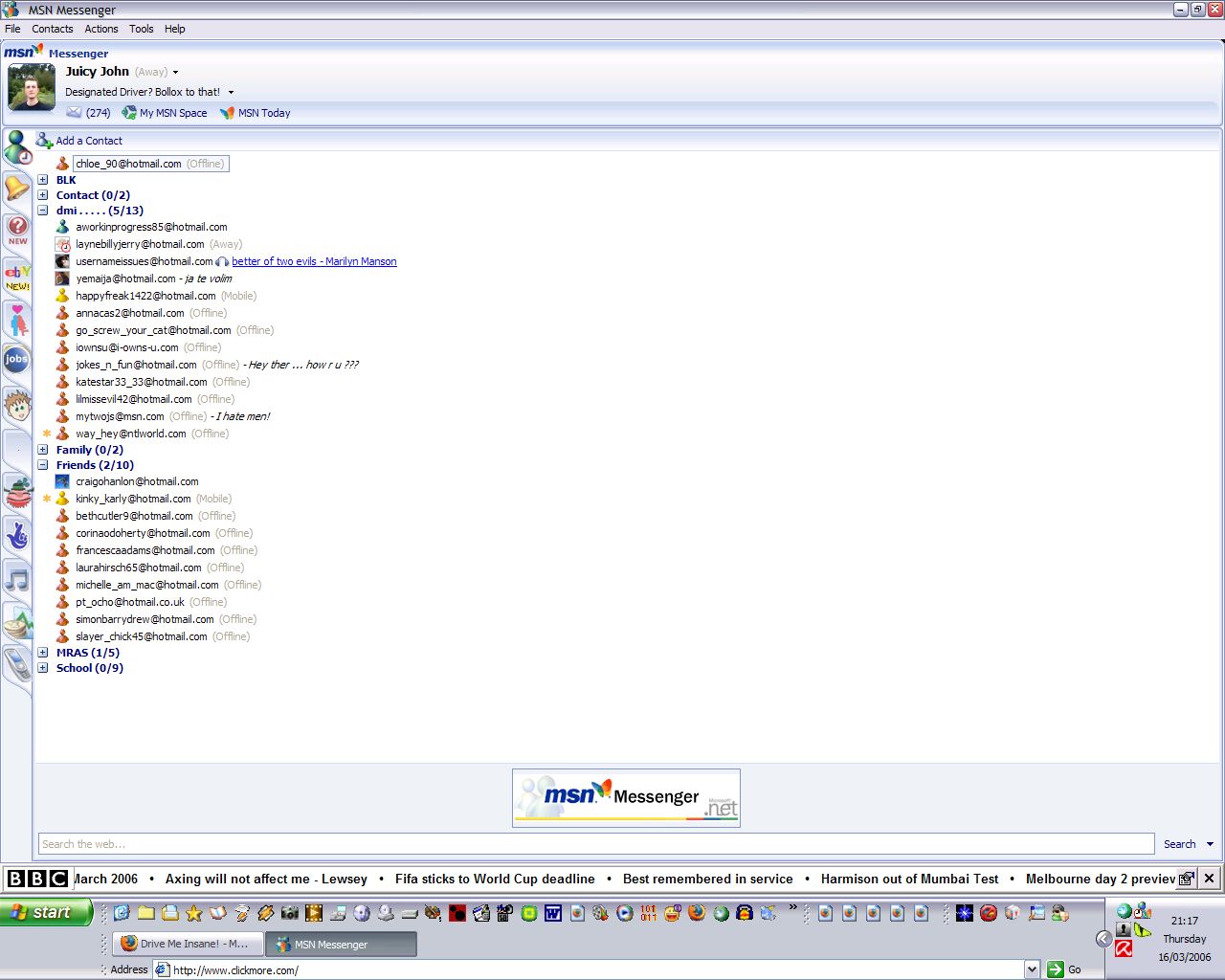Open the Search button dropdown arrow
1225x980 pixels.
pyautogui.click(x=1210, y=844)
